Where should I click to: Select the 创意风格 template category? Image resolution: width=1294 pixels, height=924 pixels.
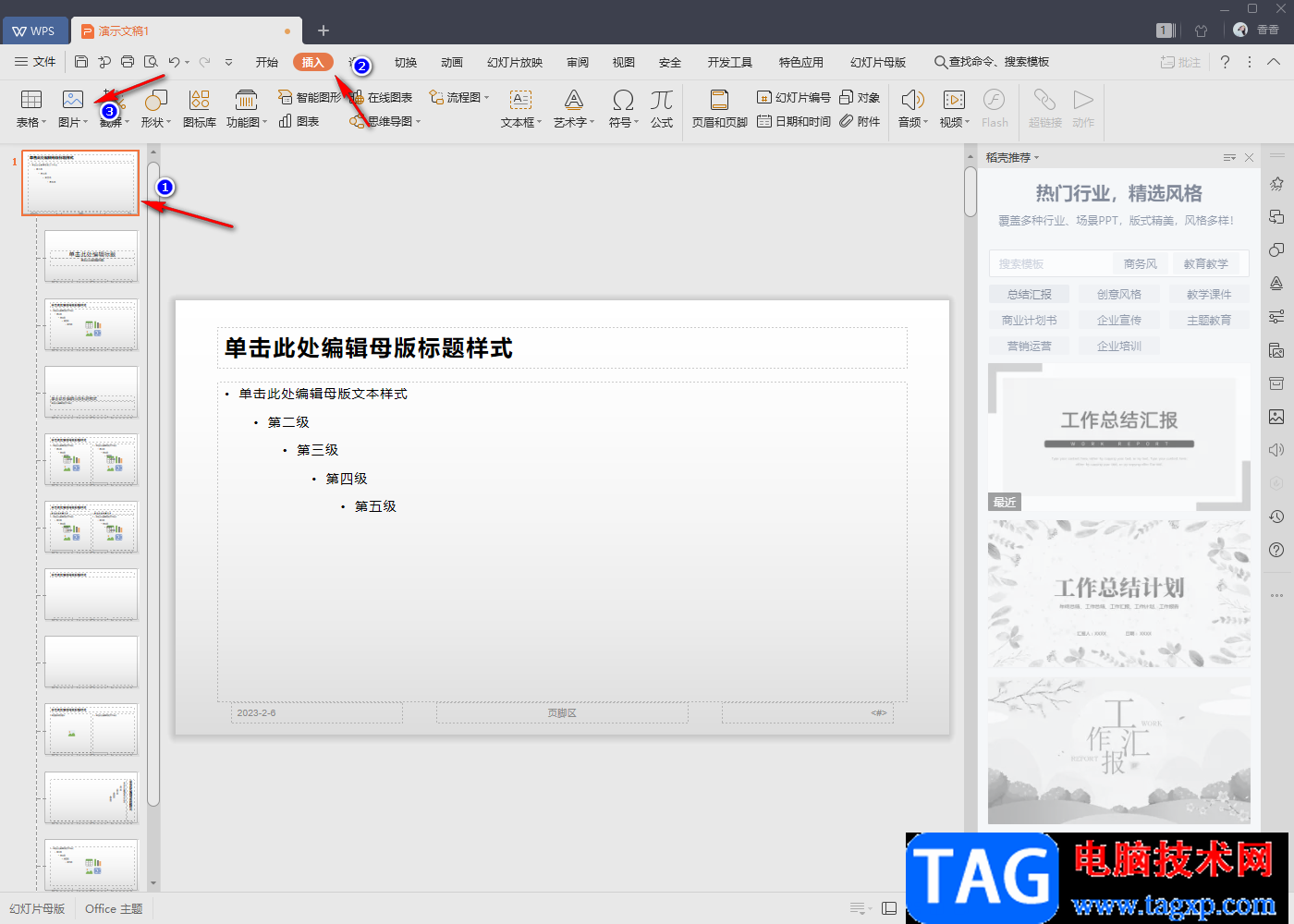pyautogui.click(x=1118, y=294)
